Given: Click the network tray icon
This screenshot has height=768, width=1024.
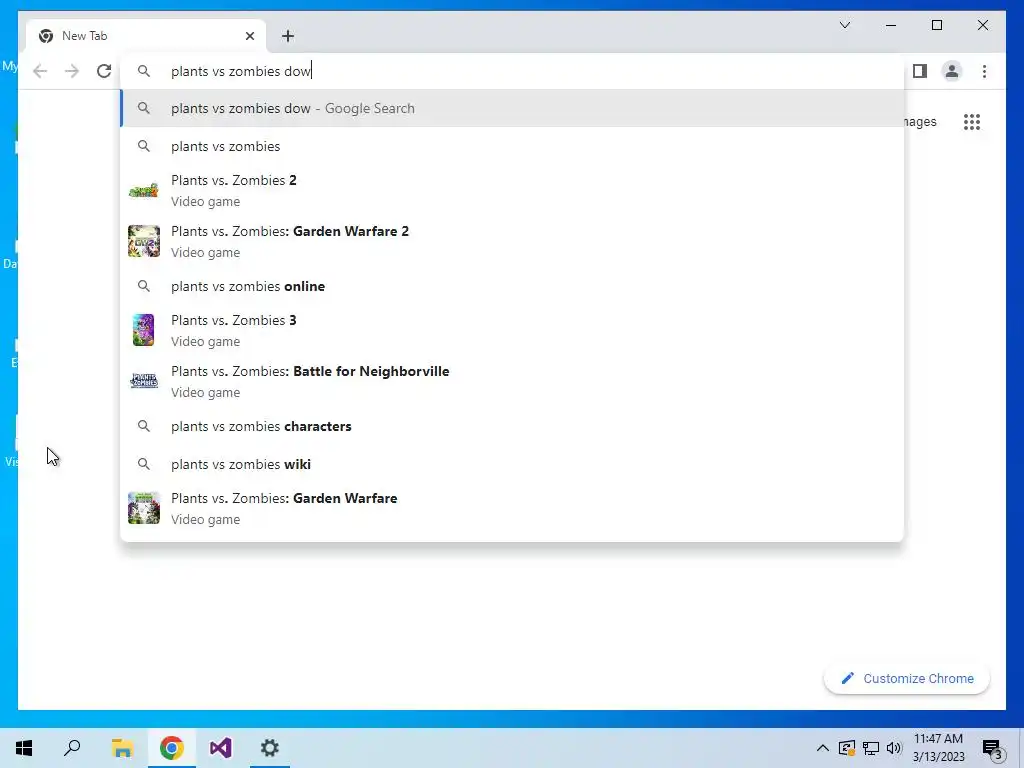Looking at the screenshot, I should coord(871,748).
